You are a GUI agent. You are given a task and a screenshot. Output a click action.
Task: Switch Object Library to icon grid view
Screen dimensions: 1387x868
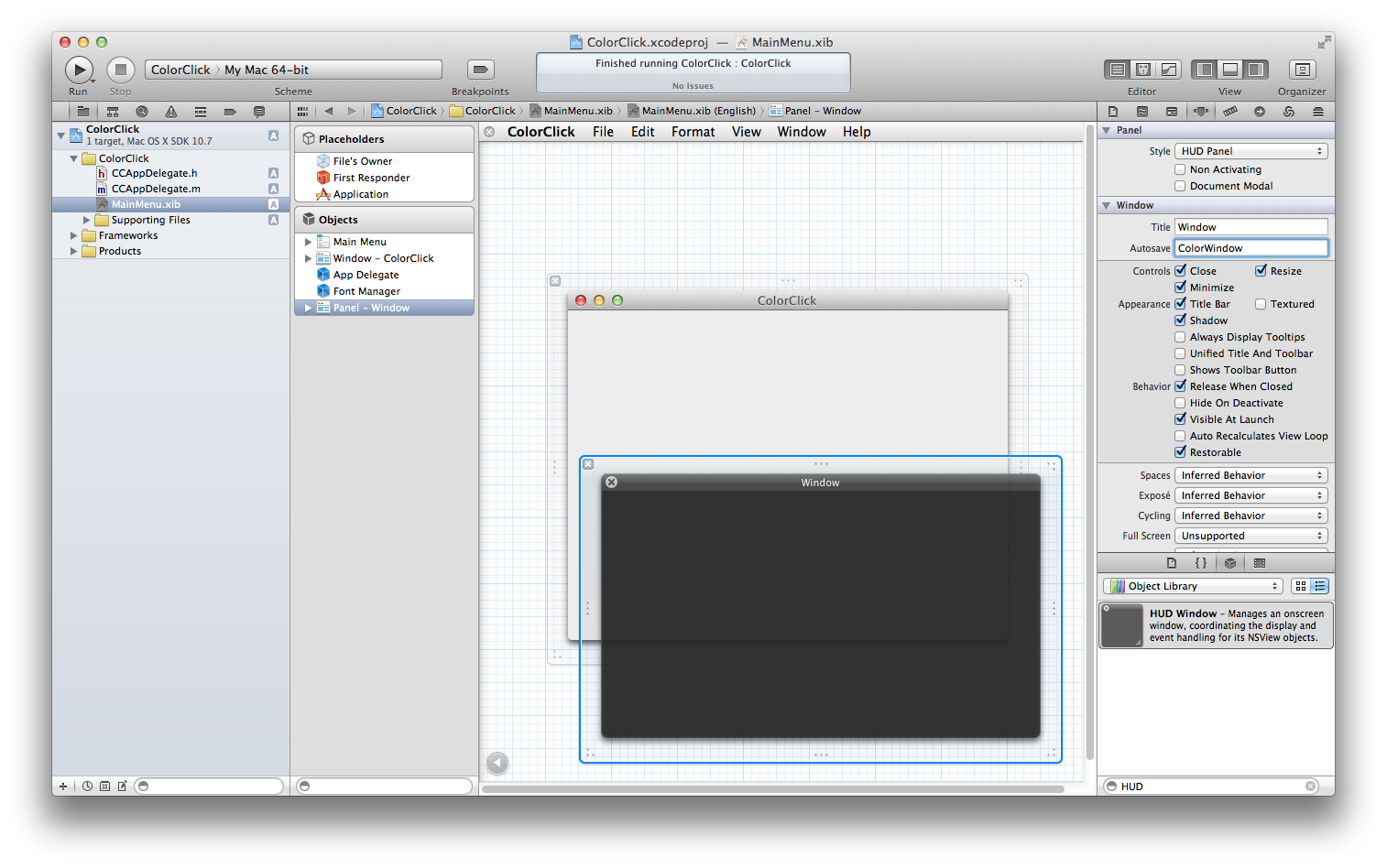click(1301, 586)
